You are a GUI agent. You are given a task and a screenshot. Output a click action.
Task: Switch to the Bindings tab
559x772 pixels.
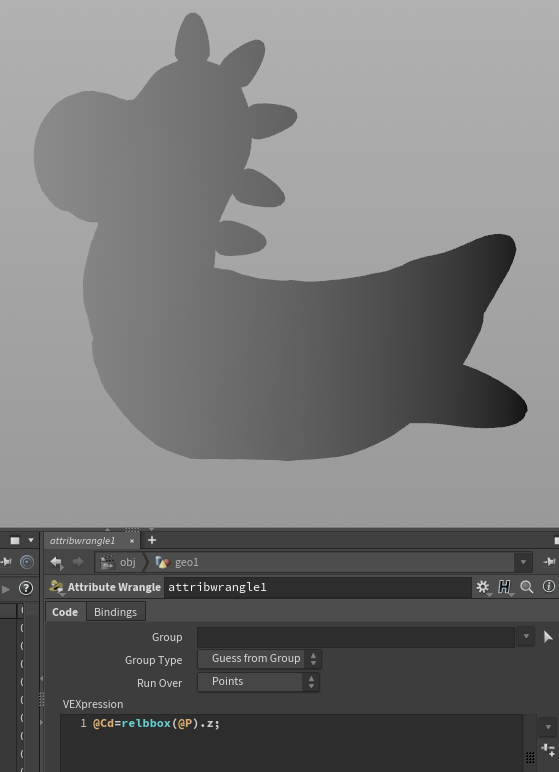(115, 612)
